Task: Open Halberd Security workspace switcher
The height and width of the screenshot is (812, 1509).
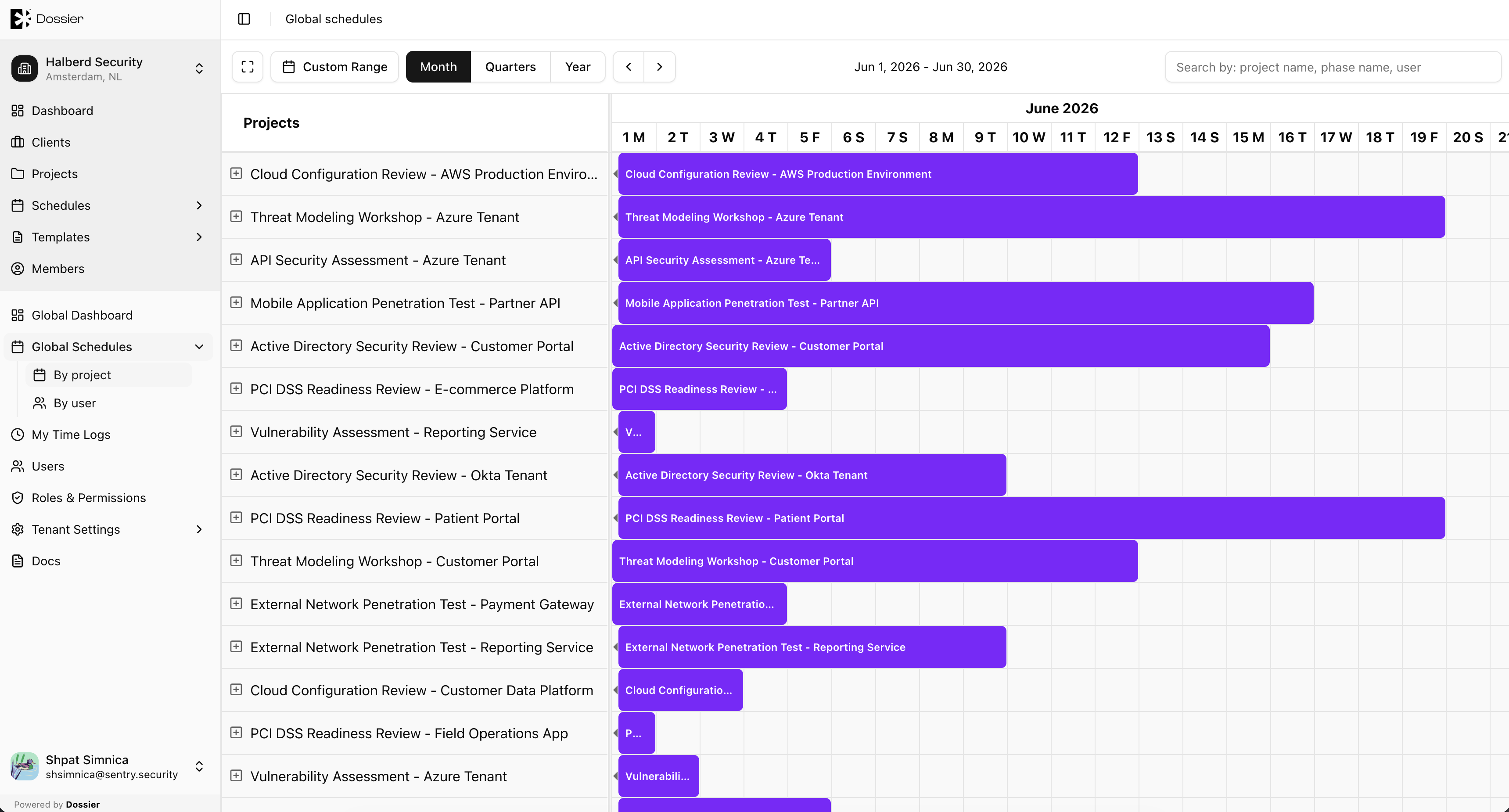Action: [110, 68]
